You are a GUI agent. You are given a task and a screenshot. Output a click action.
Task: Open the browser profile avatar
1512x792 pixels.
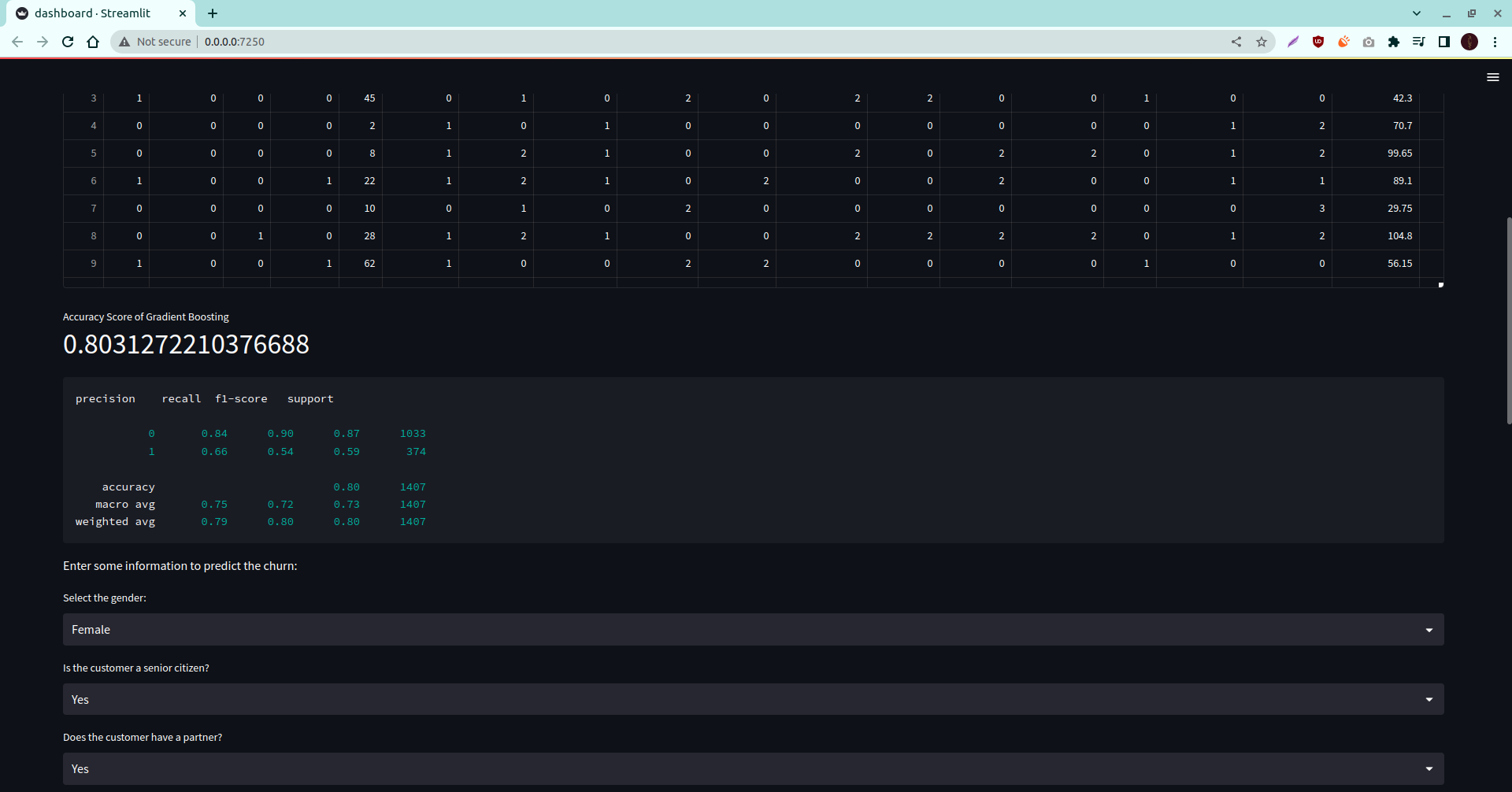tap(1470, 42)
